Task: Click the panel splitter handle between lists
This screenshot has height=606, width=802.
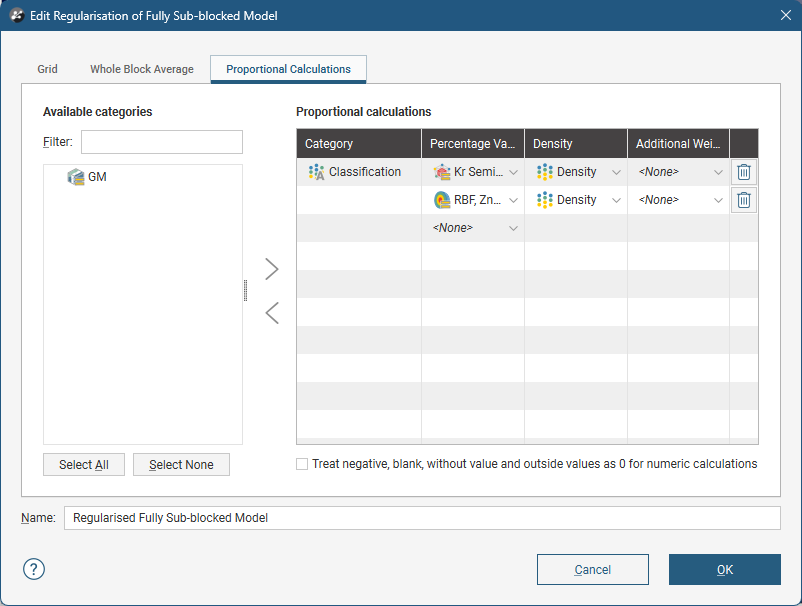Action: click(245, 290)
